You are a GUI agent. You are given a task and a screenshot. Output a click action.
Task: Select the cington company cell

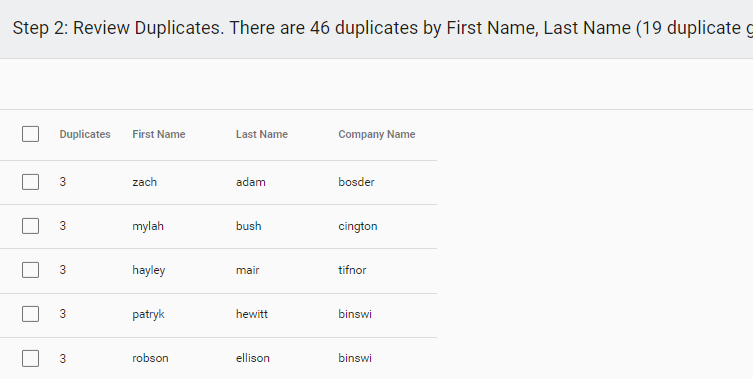pos(358,226)
